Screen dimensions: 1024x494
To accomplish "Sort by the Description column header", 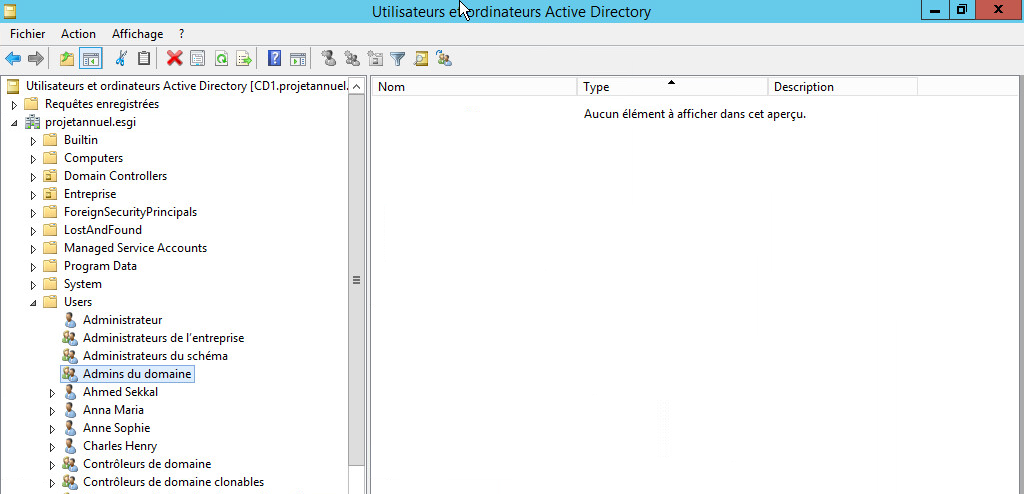I will click(x=843, y=86).
